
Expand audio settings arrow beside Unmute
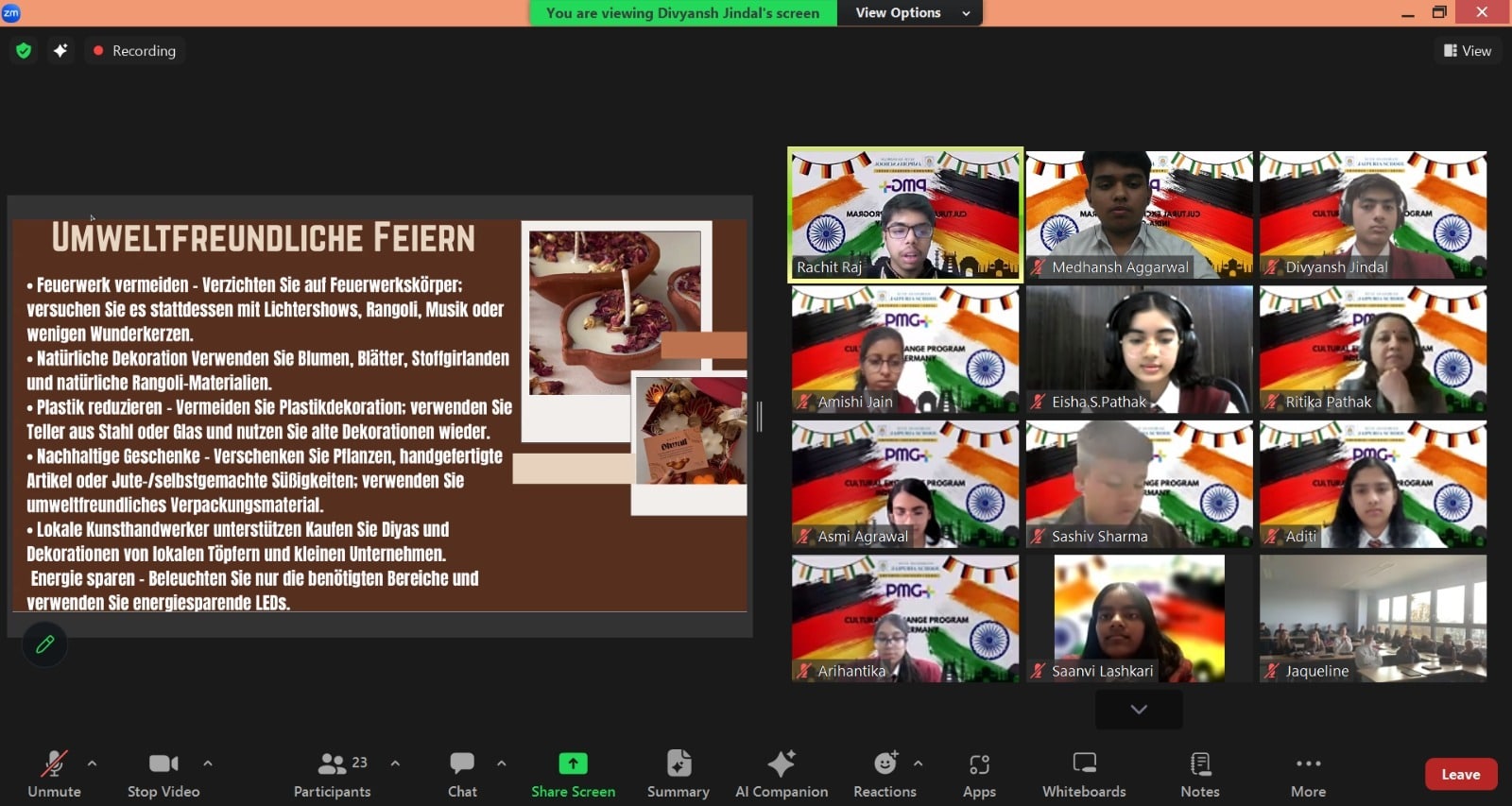click(x=92, y=763)
